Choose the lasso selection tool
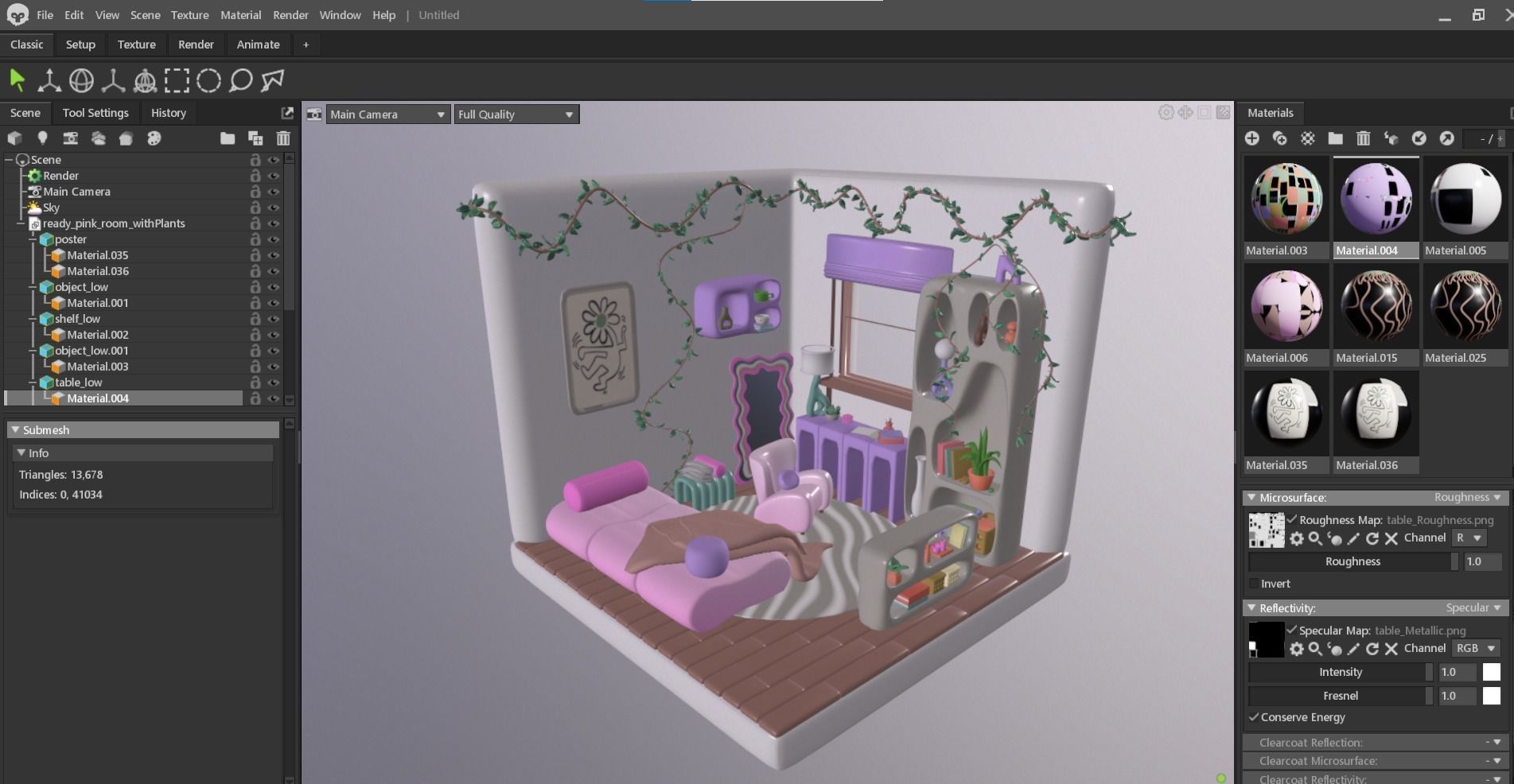 [240, 80]
